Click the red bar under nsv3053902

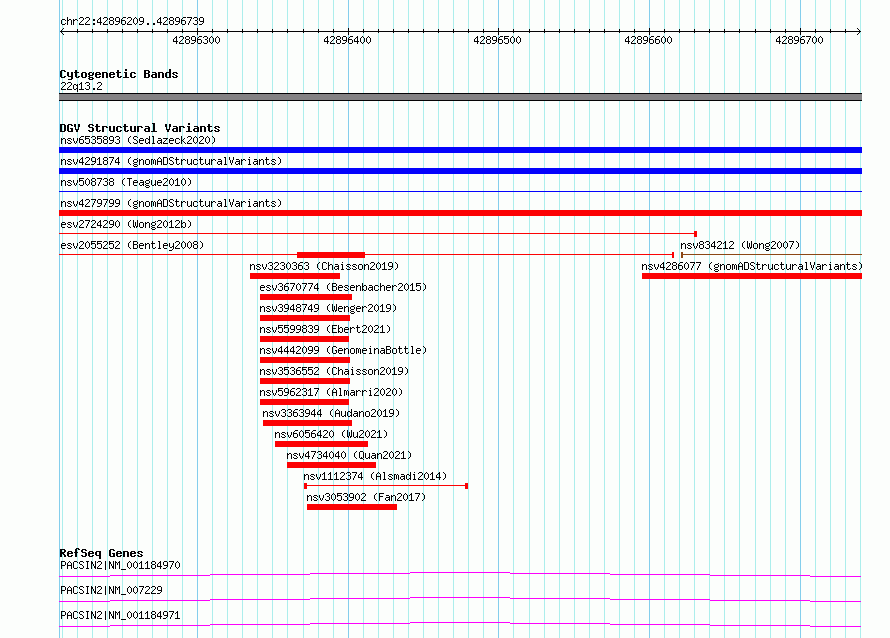(351, 507)
